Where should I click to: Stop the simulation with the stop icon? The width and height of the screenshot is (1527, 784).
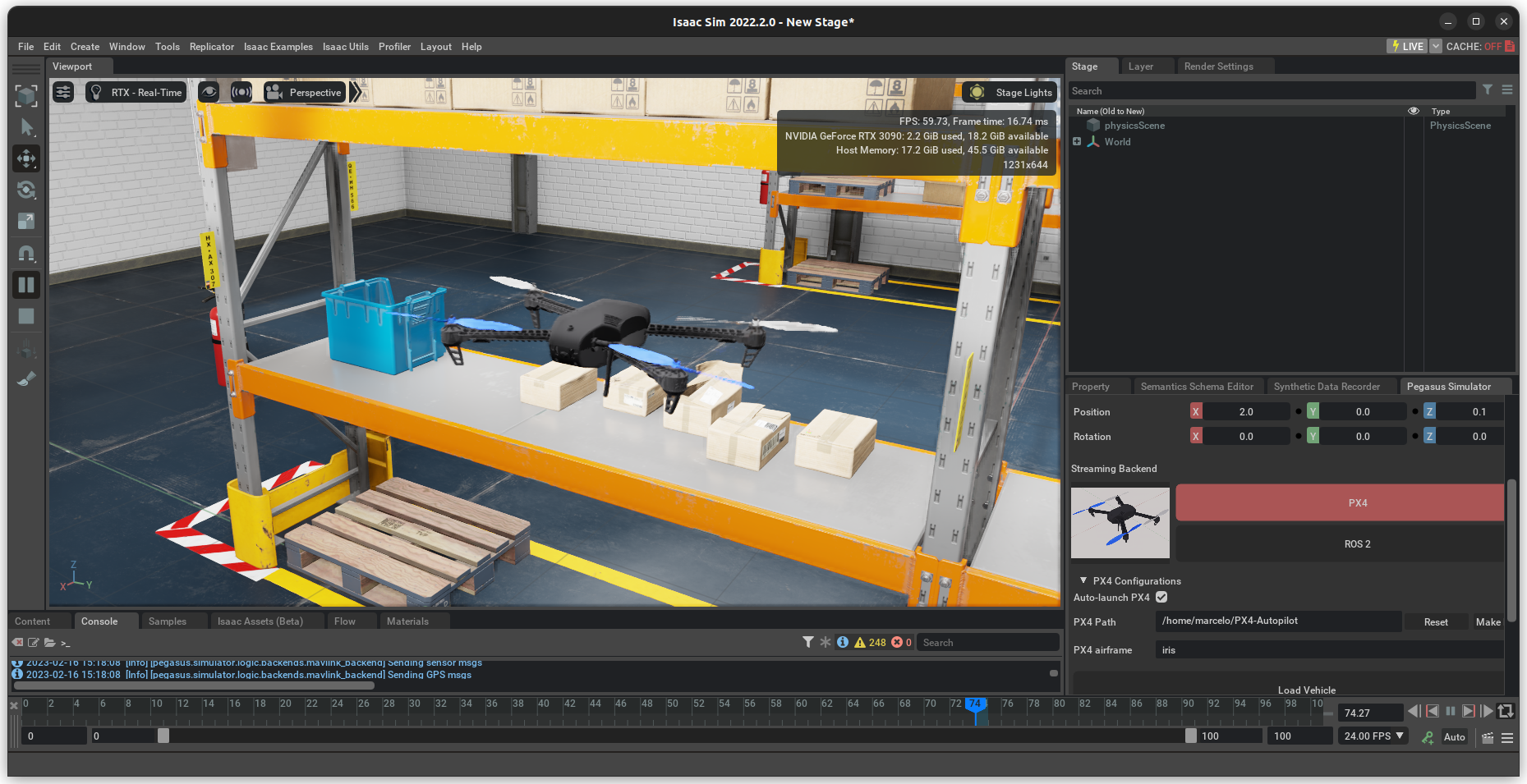coord(26,316)
